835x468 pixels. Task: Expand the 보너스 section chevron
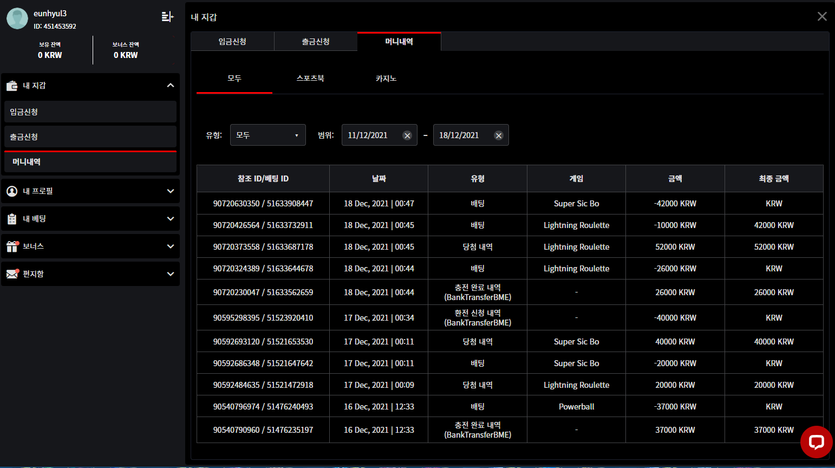(x=170, y=247)
